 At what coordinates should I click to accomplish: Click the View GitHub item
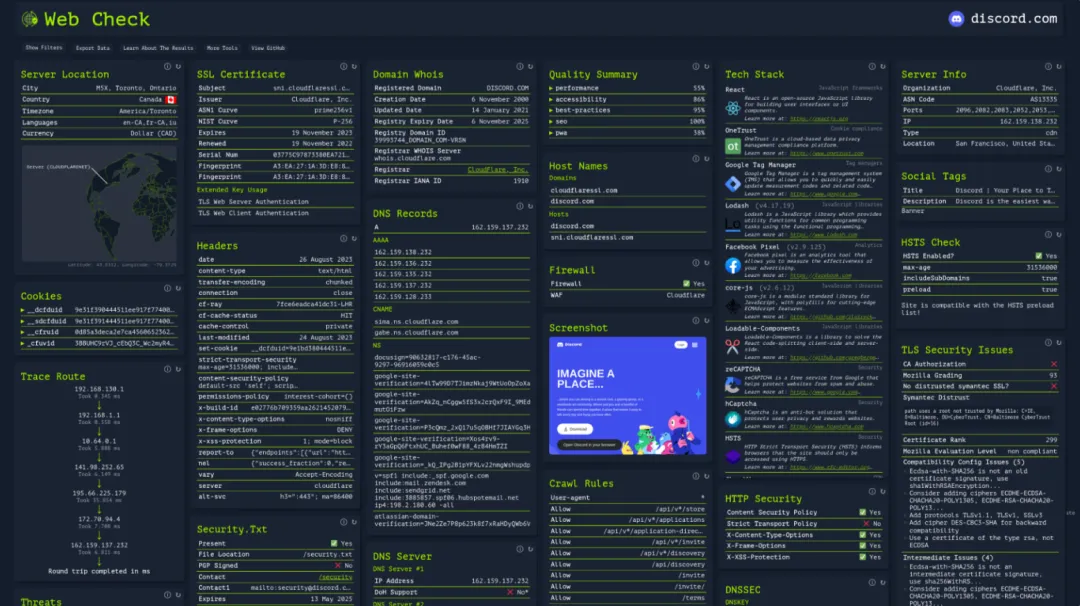point(268,48)
